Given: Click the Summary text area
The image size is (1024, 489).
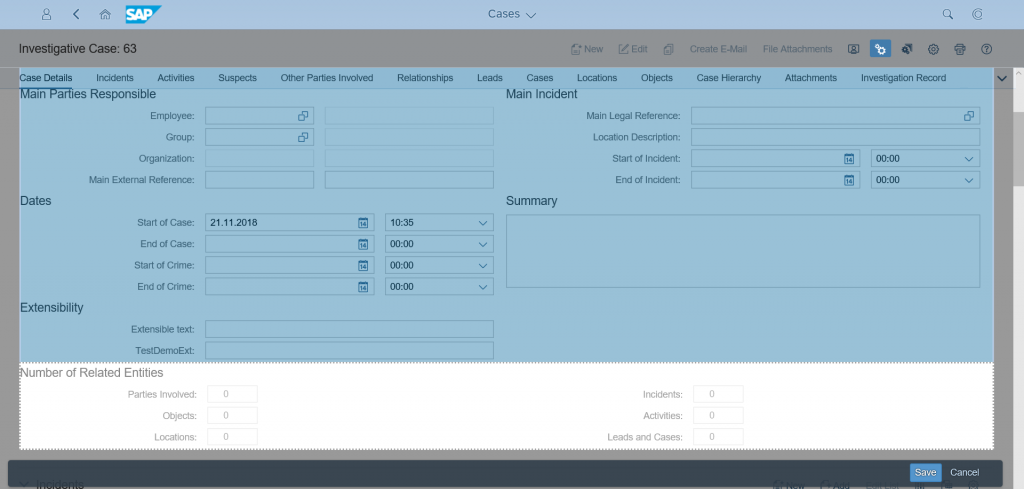Looking at the screenshot, I should tap(743, 251).
